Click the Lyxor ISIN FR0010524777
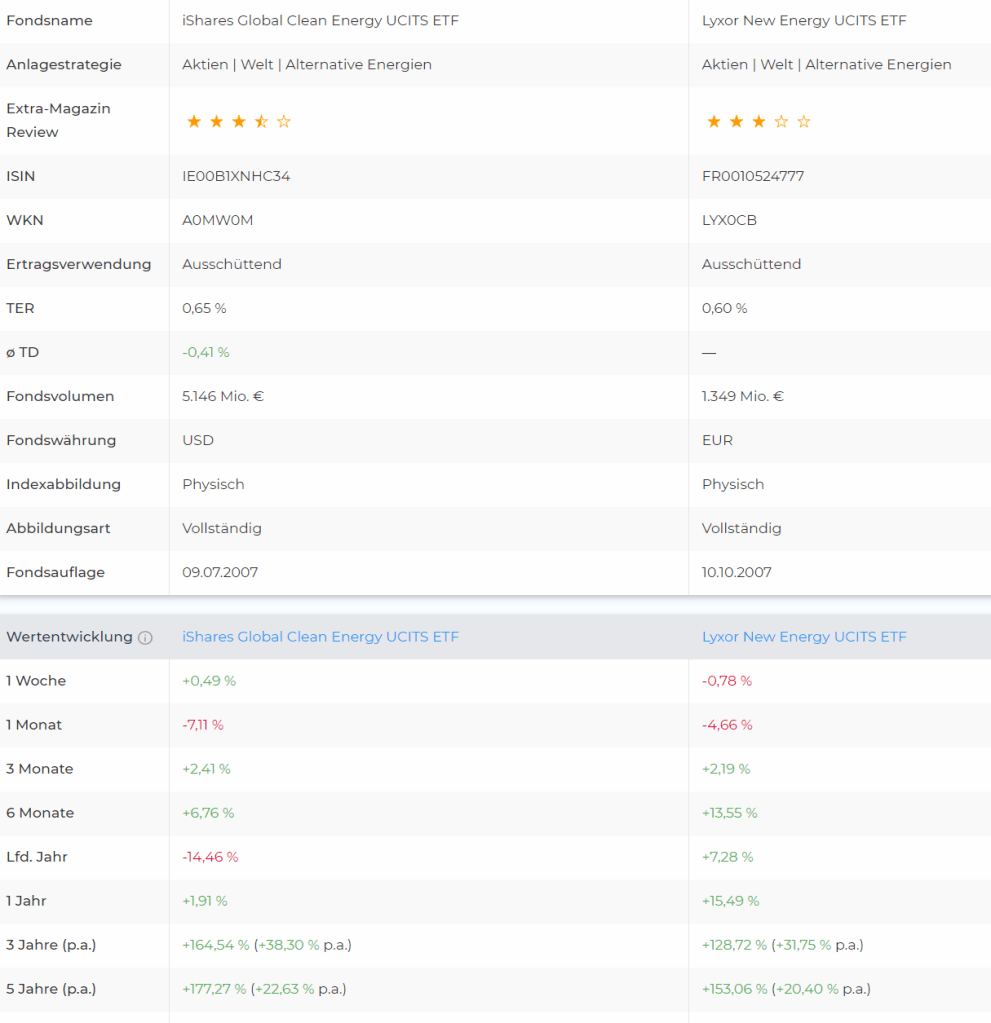991x1023 pixels. point(753,176)
